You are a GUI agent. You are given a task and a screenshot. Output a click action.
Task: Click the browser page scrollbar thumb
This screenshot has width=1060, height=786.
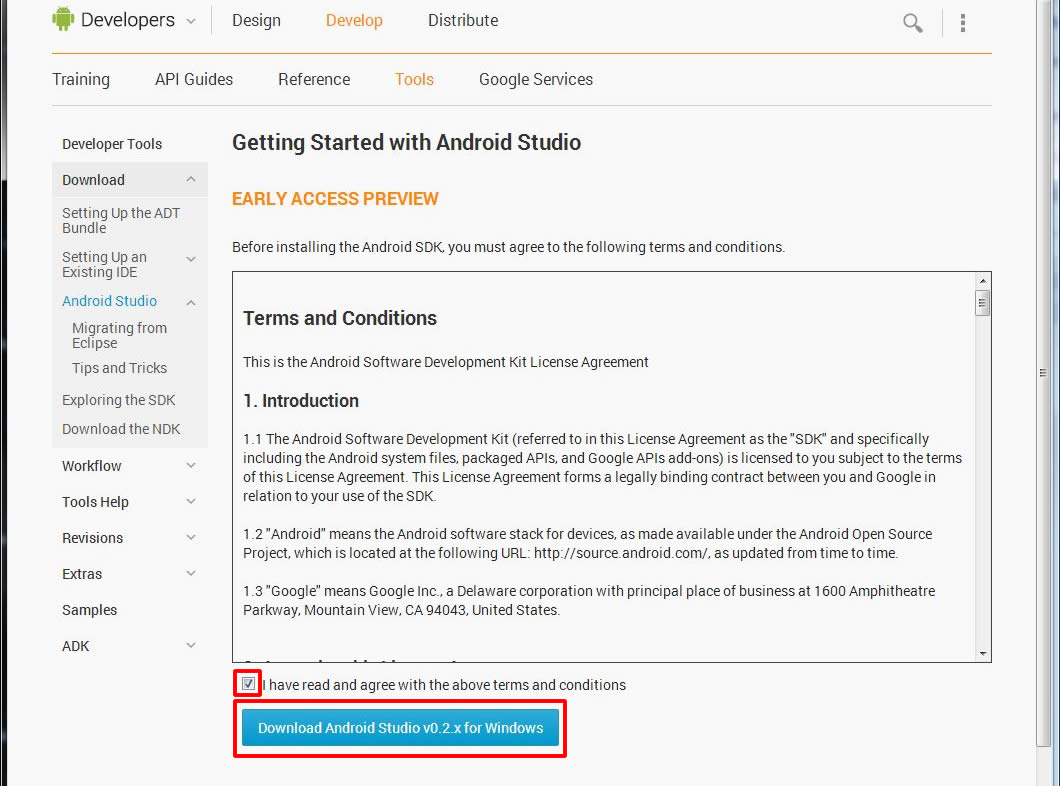click(x=1043, y=372)
